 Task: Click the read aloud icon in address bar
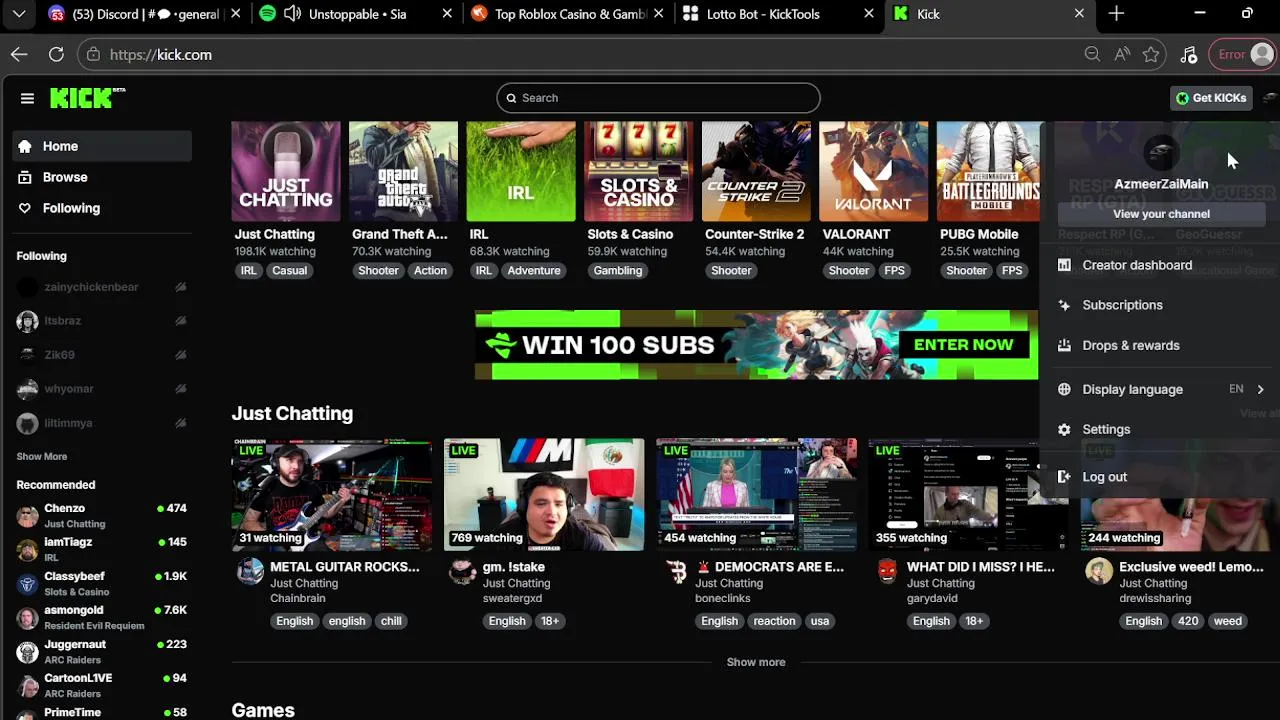click(1122, 55)
